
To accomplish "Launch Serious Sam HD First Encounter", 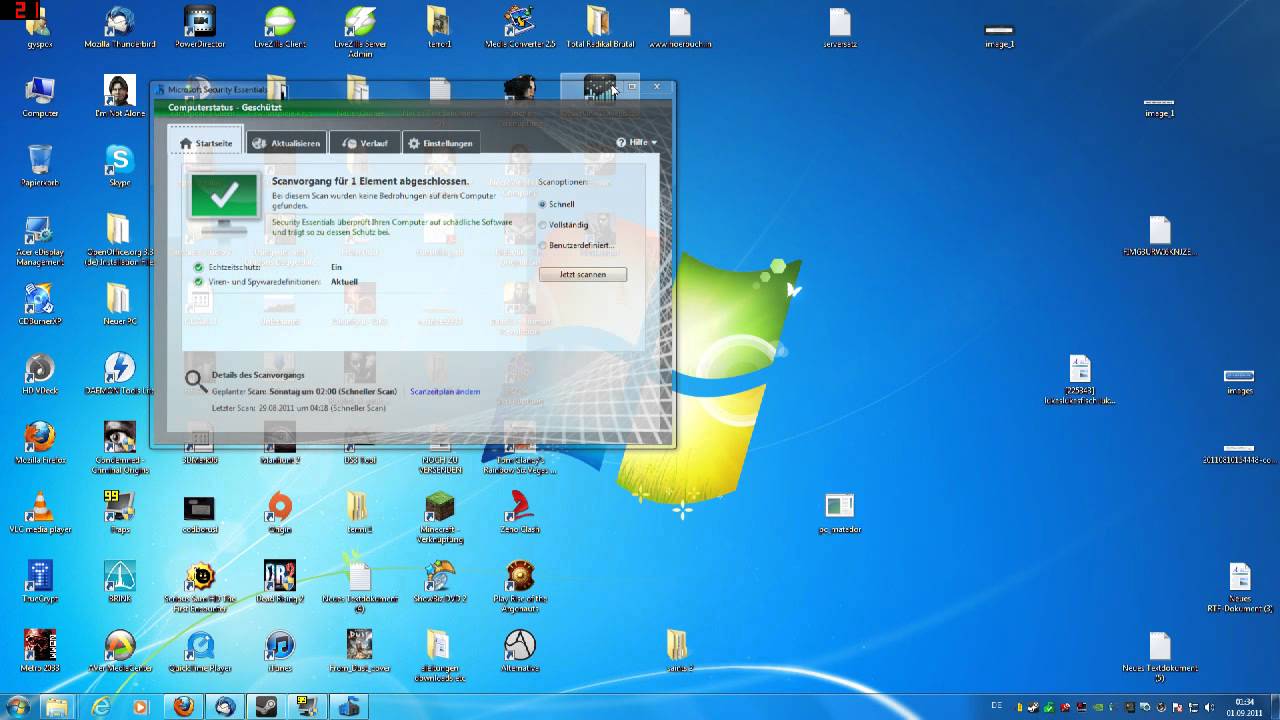I will click(x=200, y=586).
